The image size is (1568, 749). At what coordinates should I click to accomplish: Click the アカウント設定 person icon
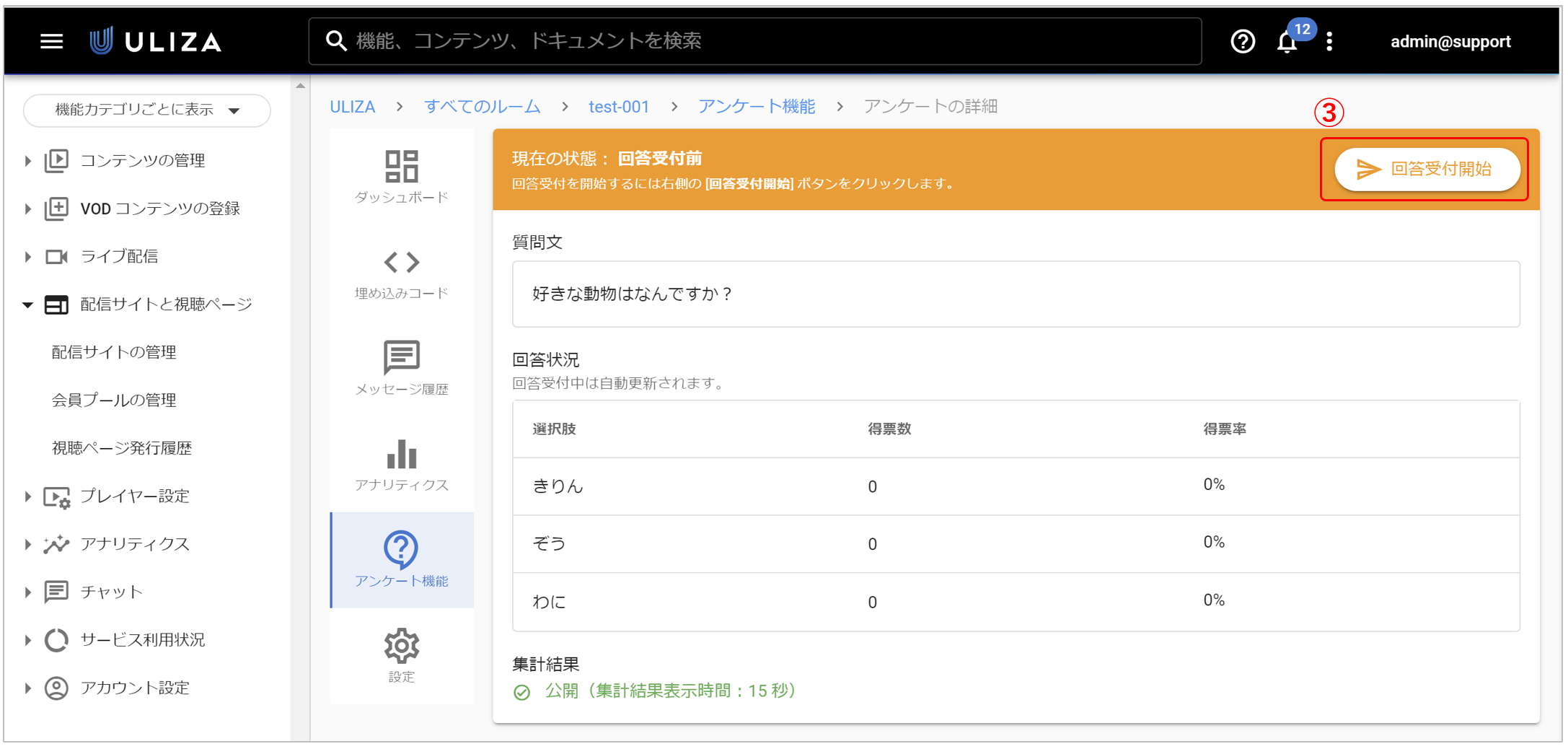click(x=56, y=688)
